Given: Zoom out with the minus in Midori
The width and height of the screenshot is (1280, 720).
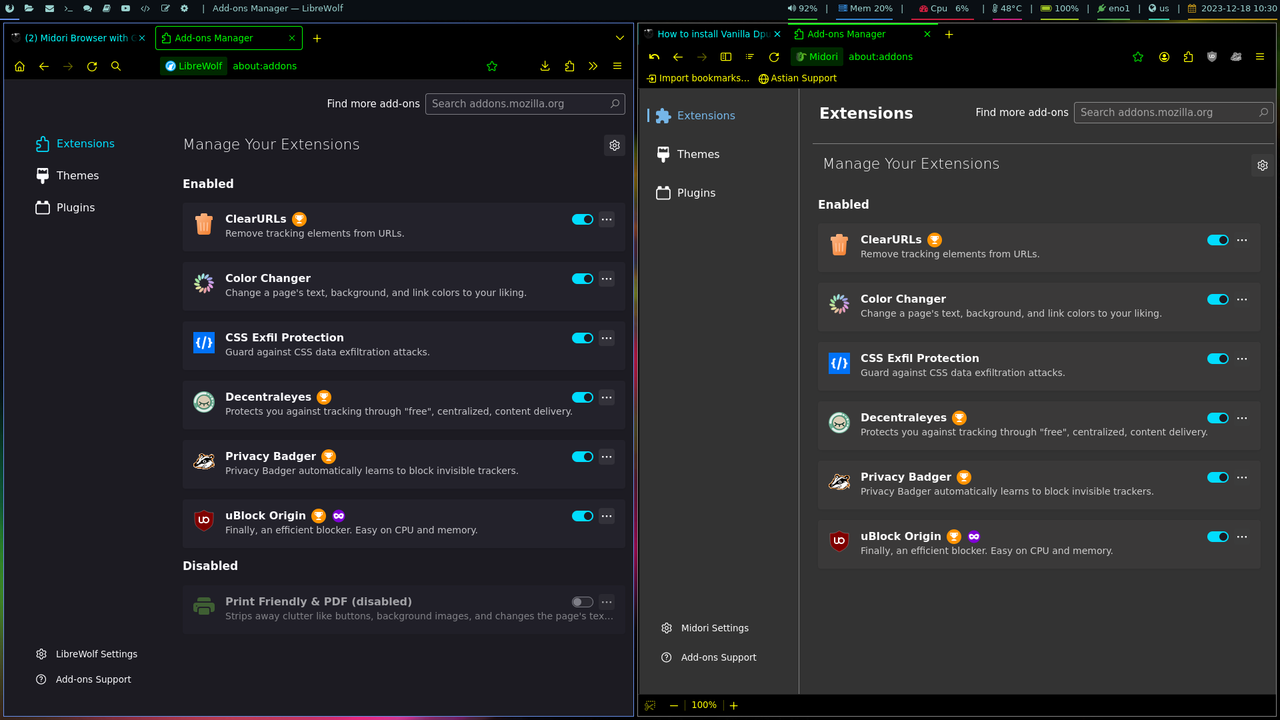Looking at the screenshot, I should 674,705.
